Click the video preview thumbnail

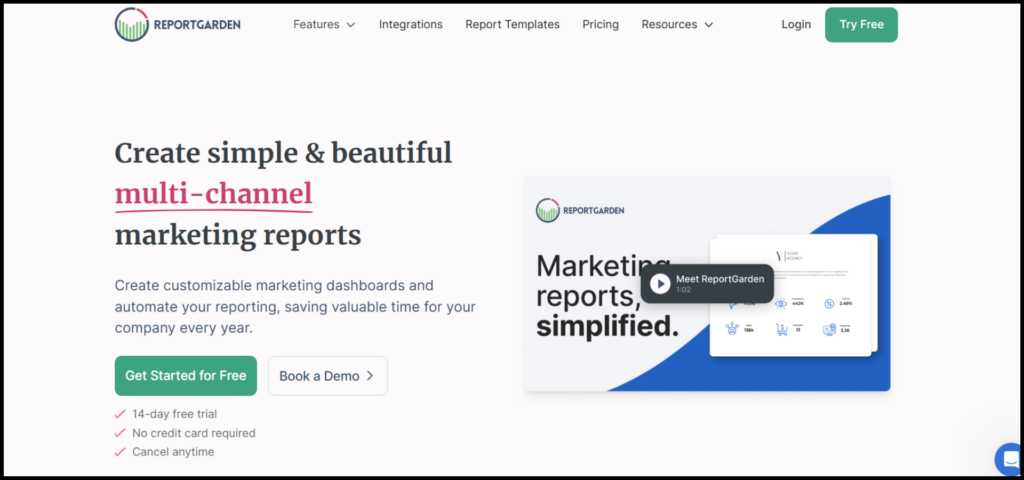(x=707, y=283)
